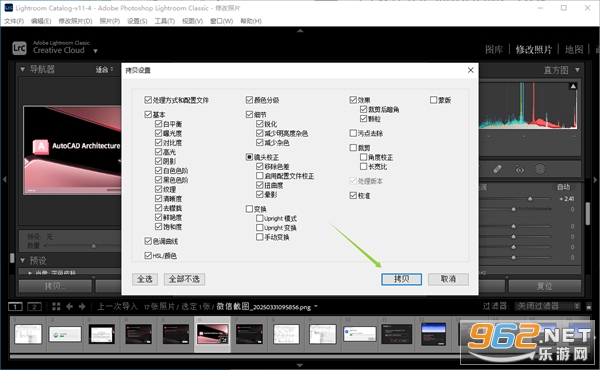Viewport: 600px width, 370px height.
Task: Open the 帮助(H) menu
Action: click(x=251, y=21)
